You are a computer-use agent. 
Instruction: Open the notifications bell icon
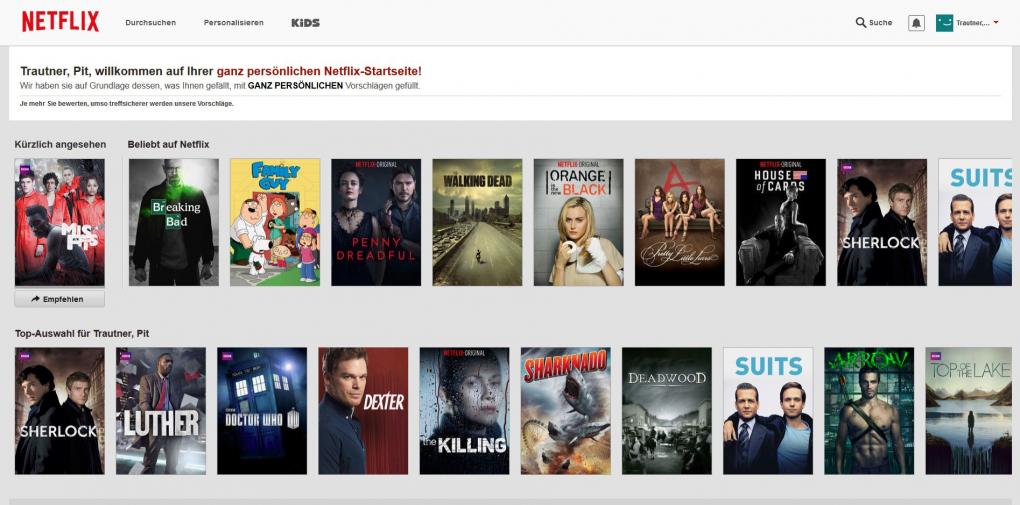pos(916,23)
